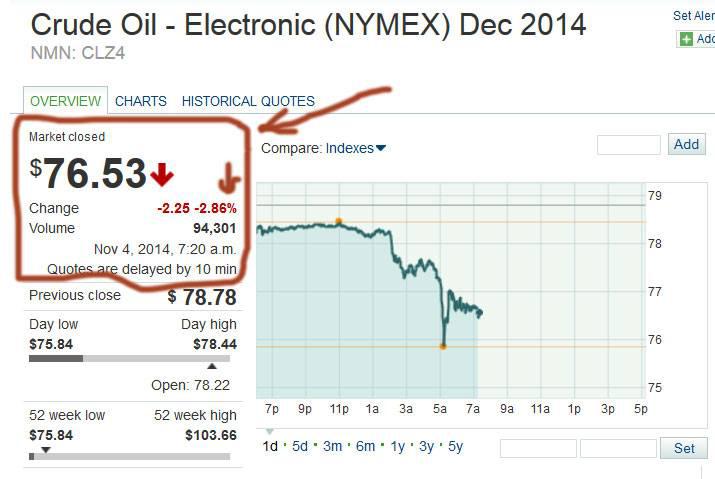Click the red down arrow beside price
The image size is (715, 479).
click(162, 175)
